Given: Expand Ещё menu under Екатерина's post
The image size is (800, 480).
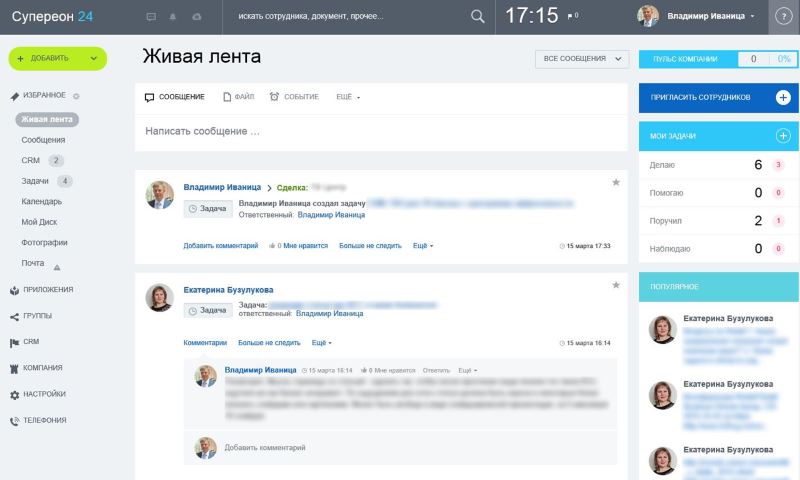Looking at the screenshot, I should (321, 343).
